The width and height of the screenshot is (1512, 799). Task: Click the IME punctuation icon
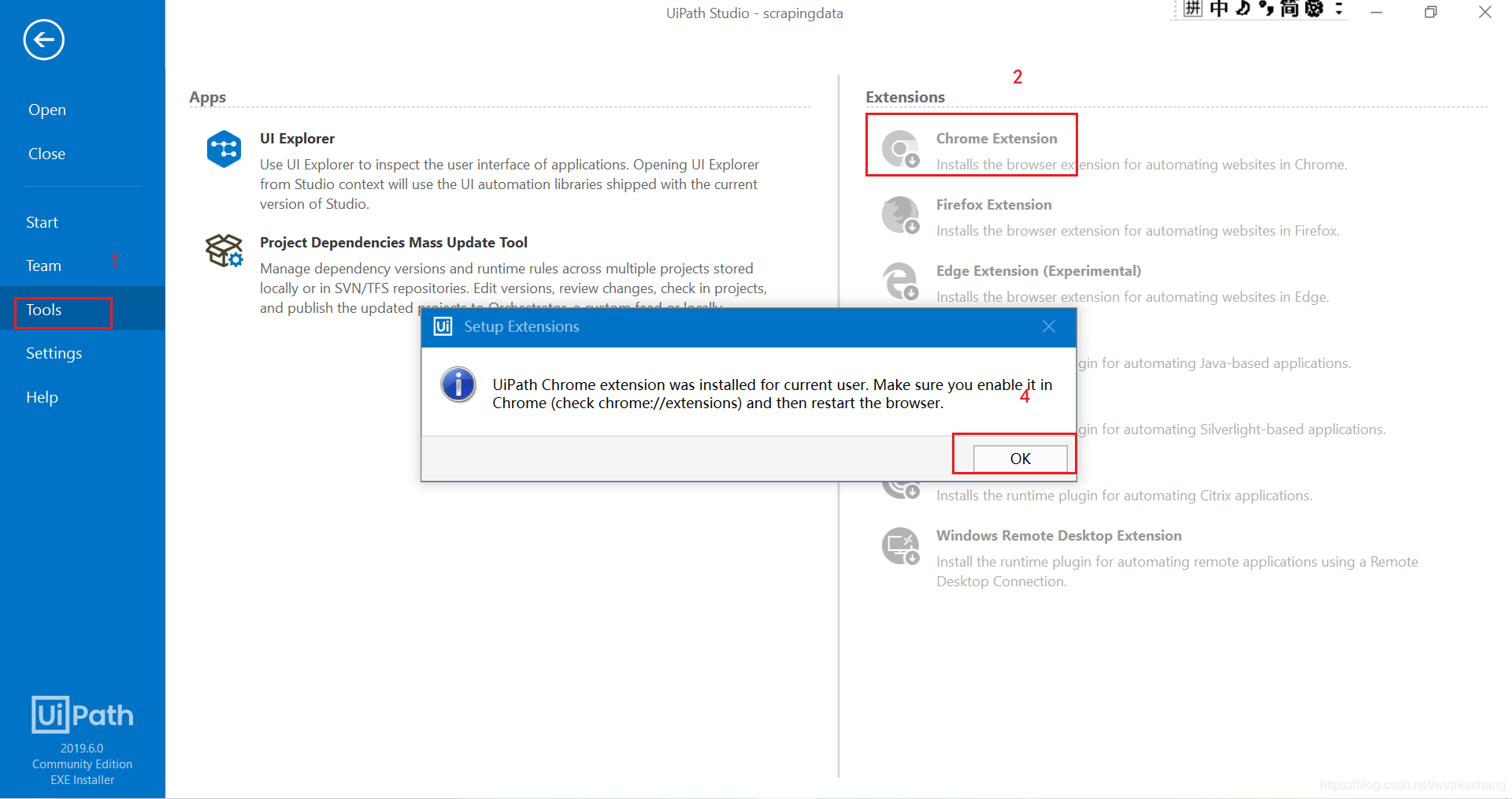pos(1266,9)
